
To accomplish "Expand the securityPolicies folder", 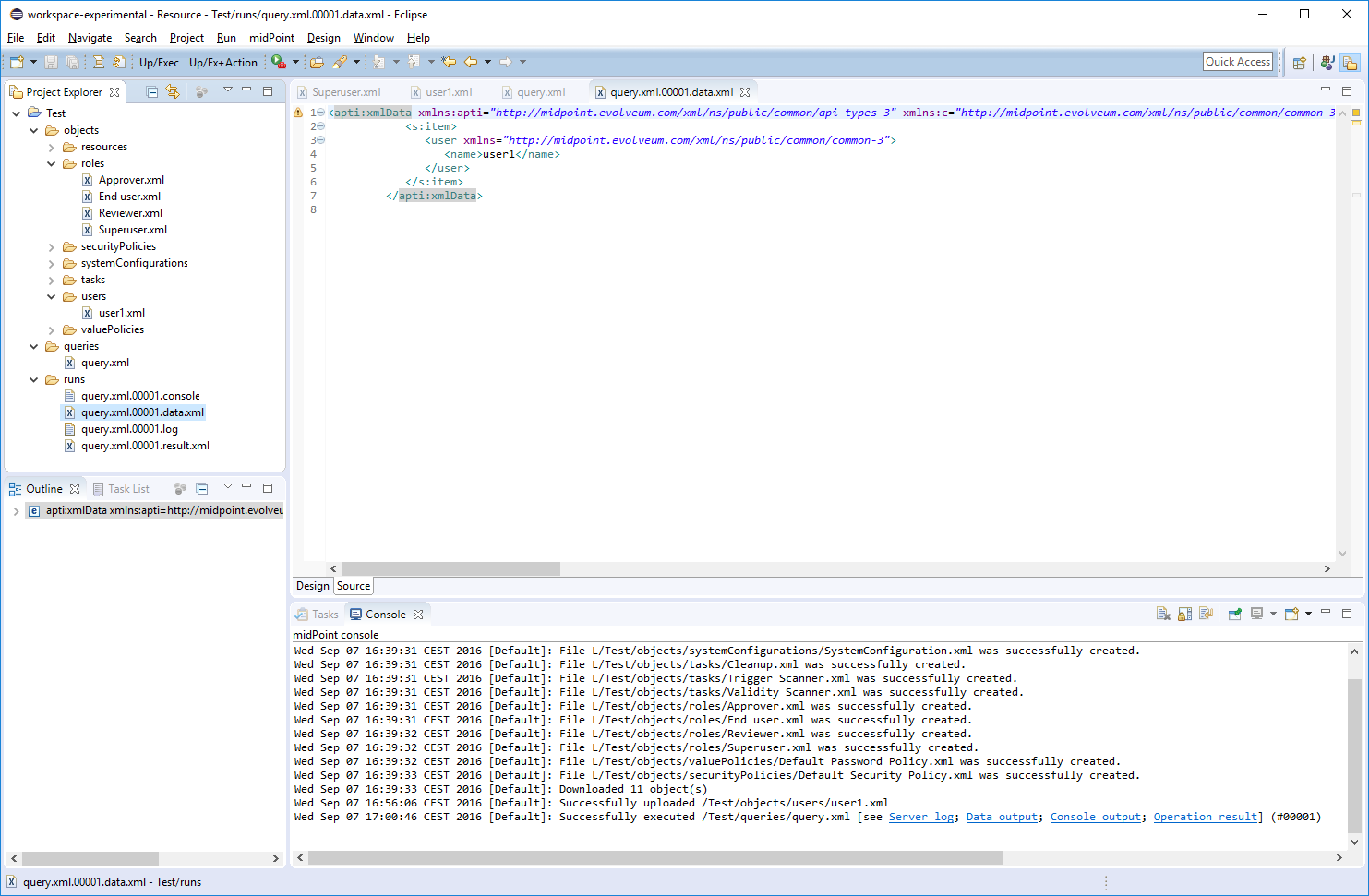I will click(52, 247).
